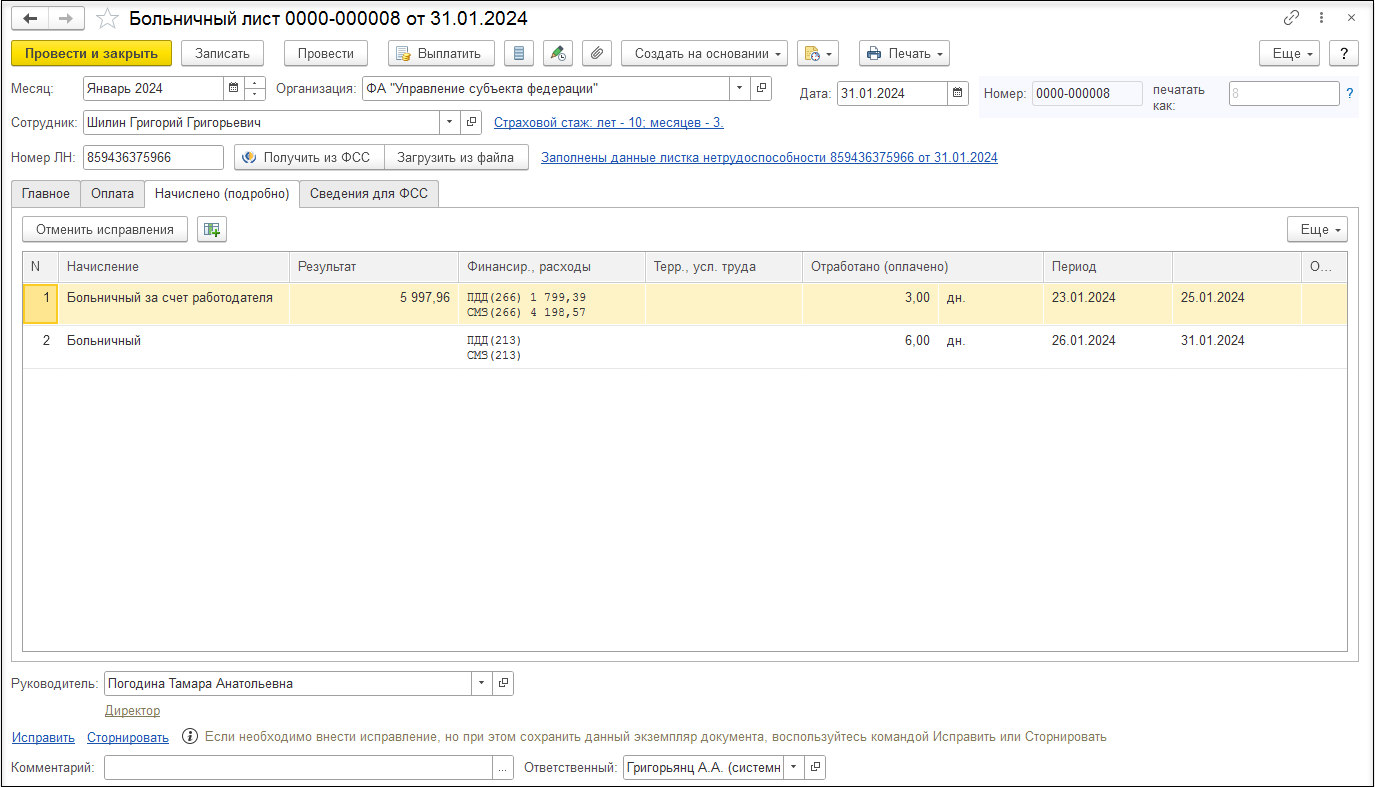Click the question mark next to печатать как

pyautogui.click(x=1349, y=93)
